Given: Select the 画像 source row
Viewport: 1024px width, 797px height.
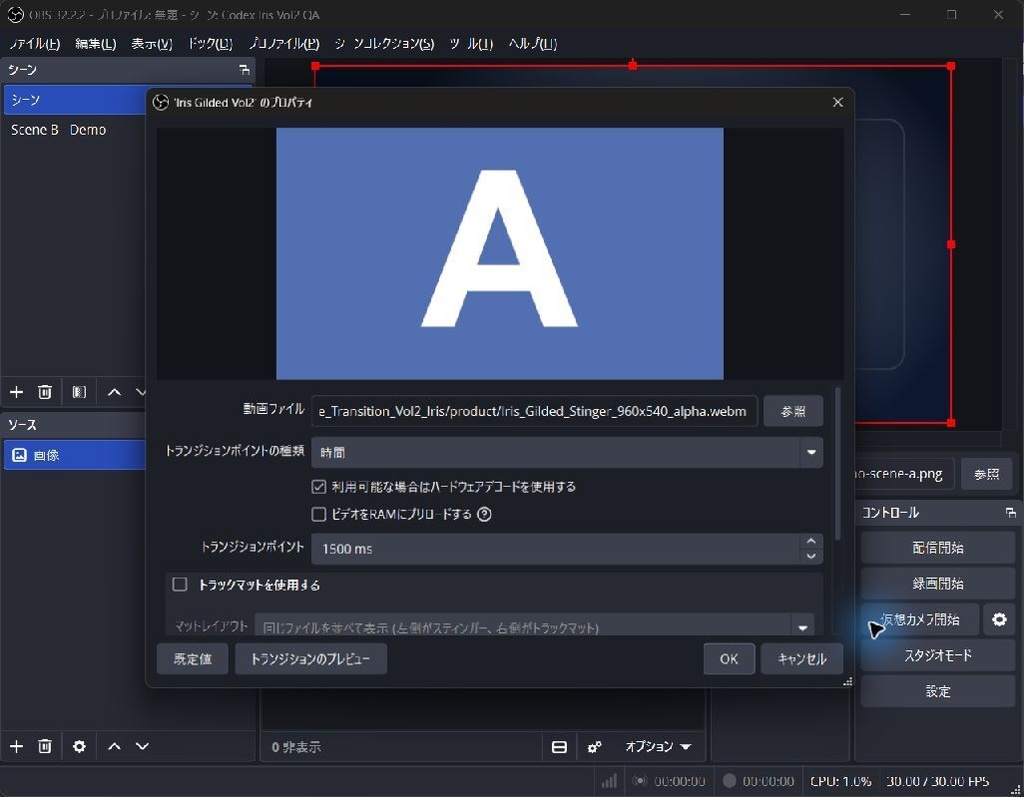Looking at the screenshot, I should [75, 455].
